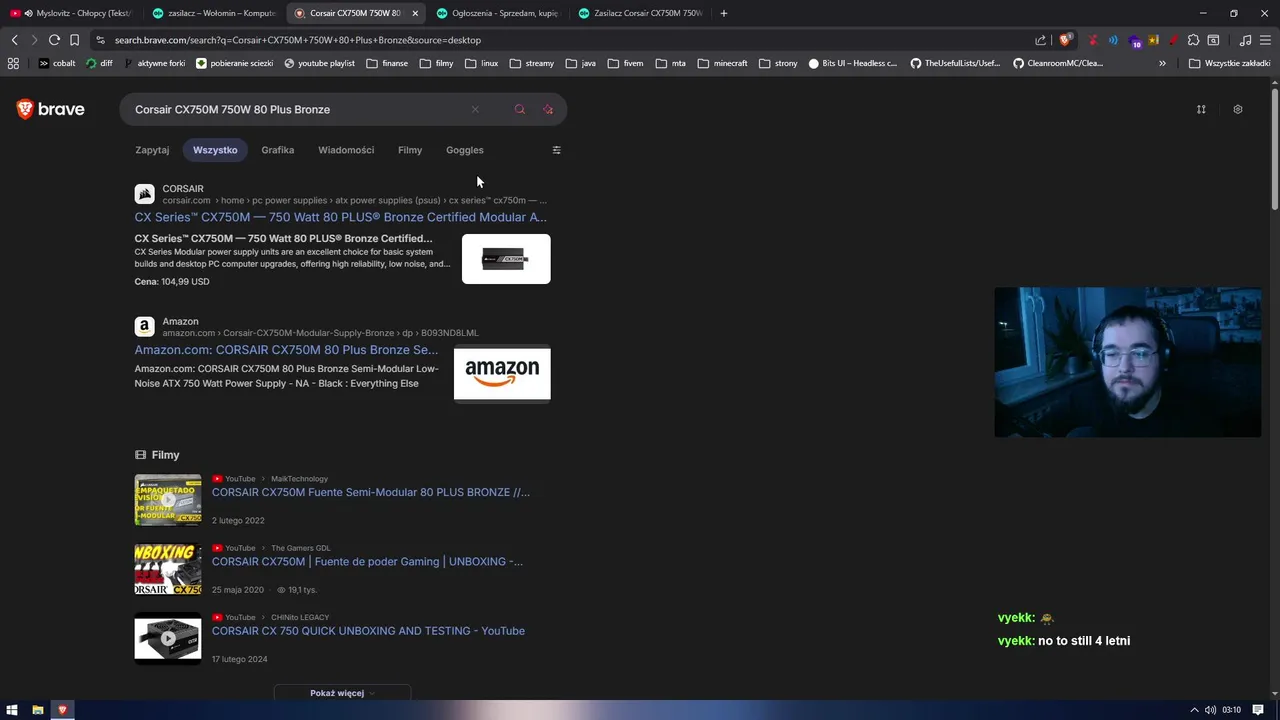Open File Explorer from the taskbar
The width and height of the screenshot is (1280, 720).
click(x=38, y=710)
